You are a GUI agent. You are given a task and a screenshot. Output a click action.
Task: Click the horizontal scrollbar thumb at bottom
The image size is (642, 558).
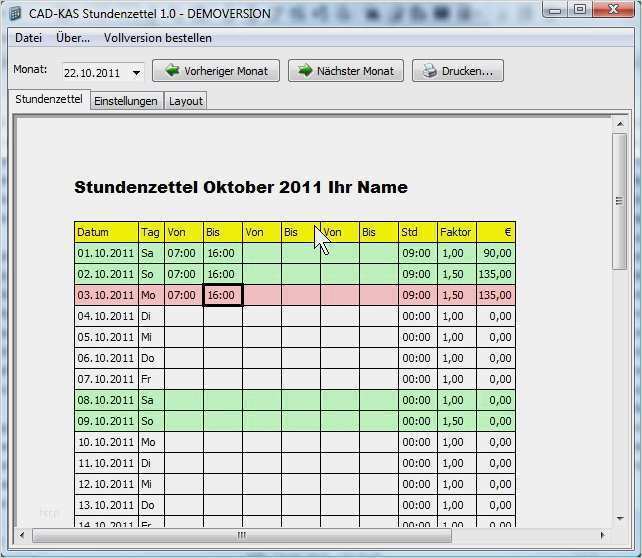coord(240,536)
